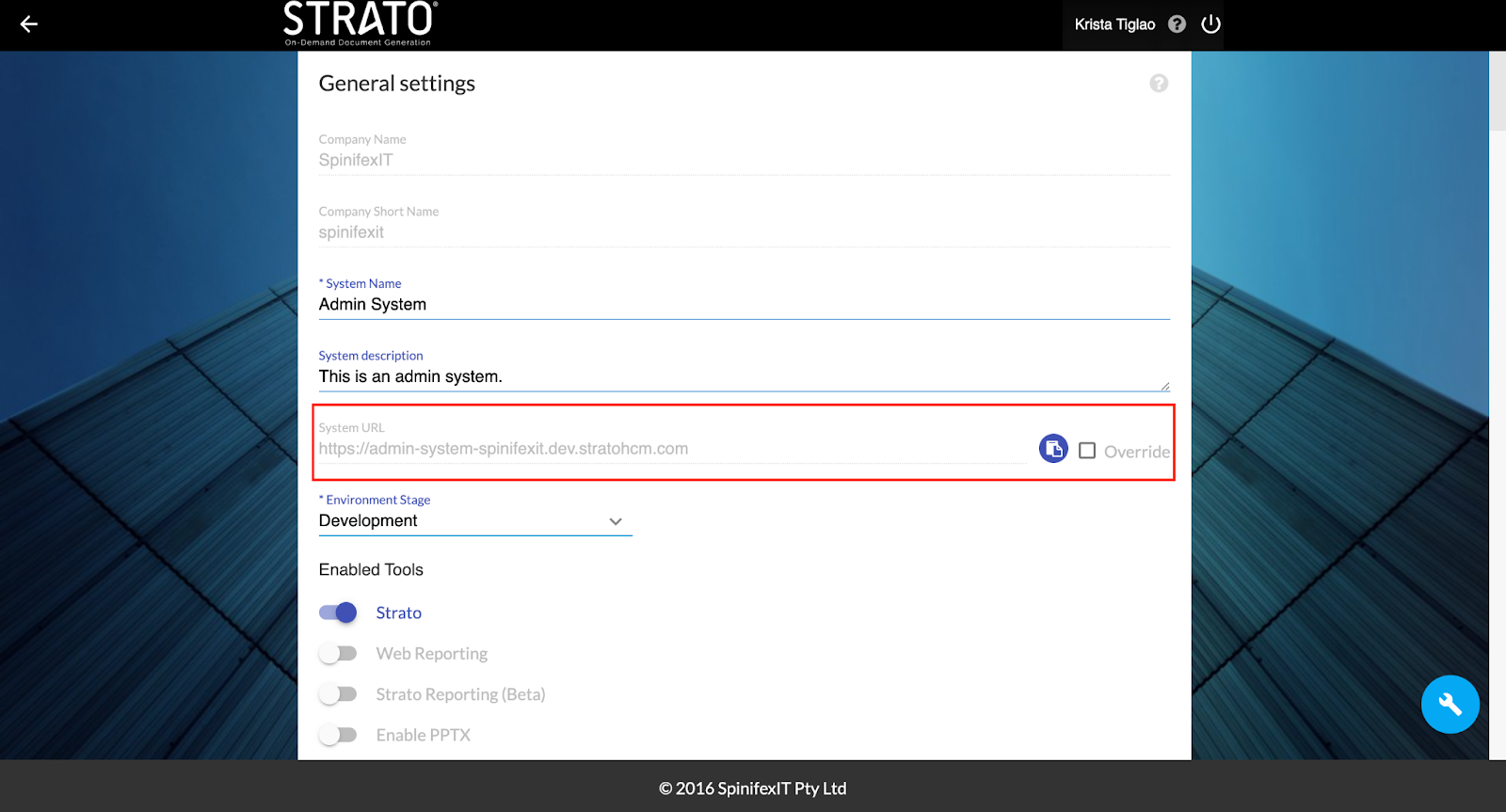
Task: Turn on Strato Reporting (Beta) switch
Action: point(338,694)
